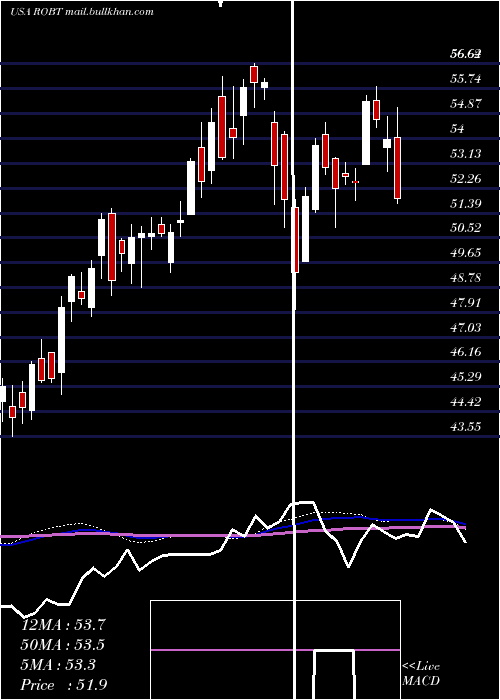500x700 pixels.
Task: Click the last red candlestick on the chart
Action: (397, 167)
